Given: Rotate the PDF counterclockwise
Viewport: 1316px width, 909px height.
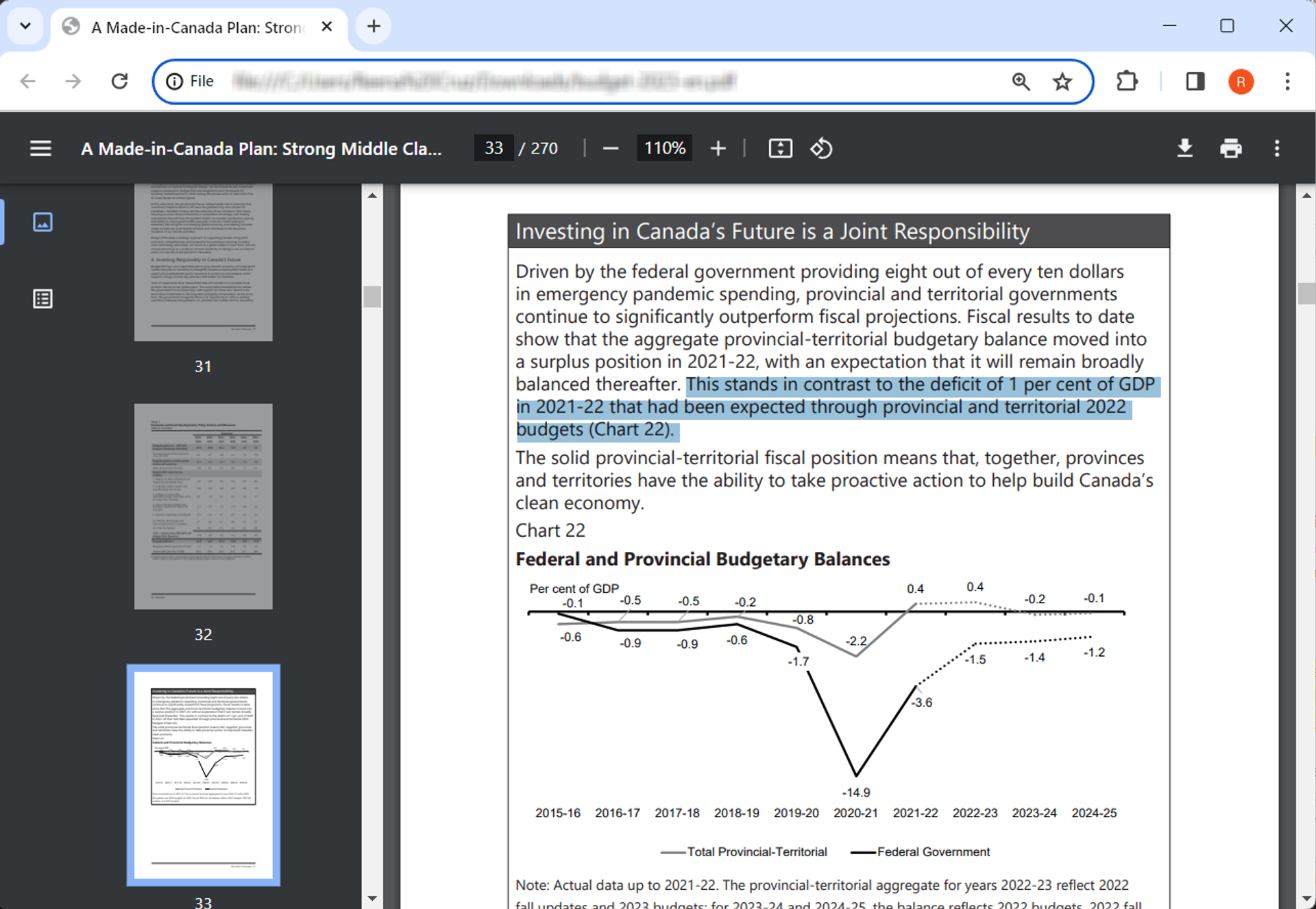Looking at the screenshot, I should tap(821, 148).
